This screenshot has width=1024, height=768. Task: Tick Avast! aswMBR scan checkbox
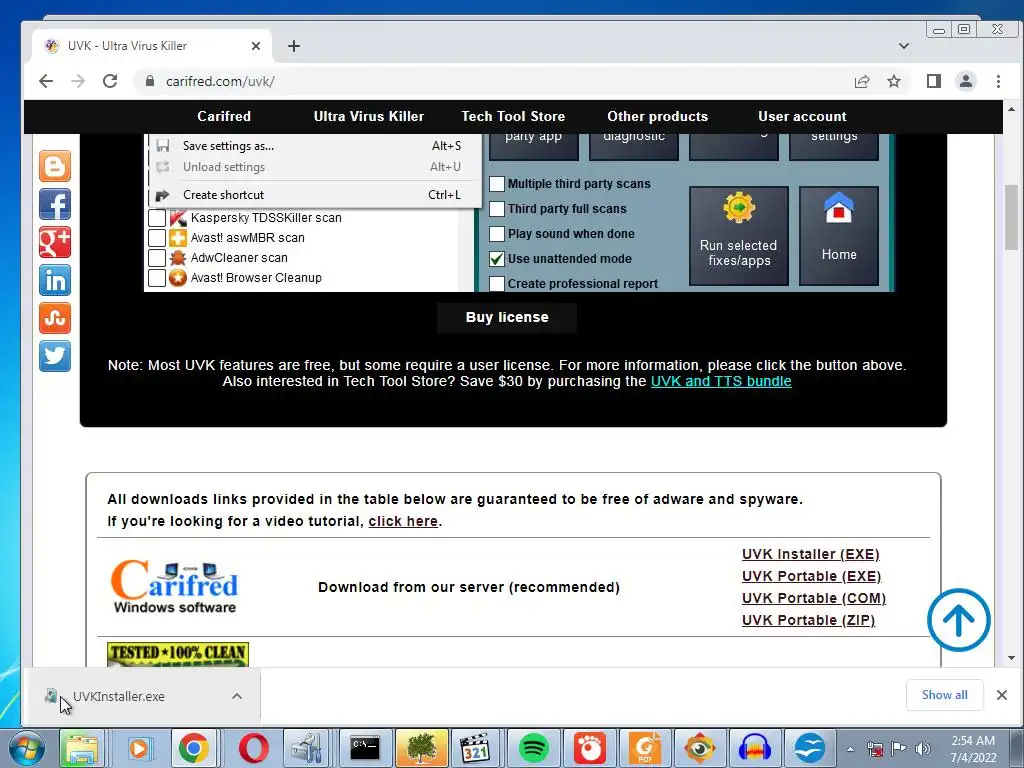[157, 238]
